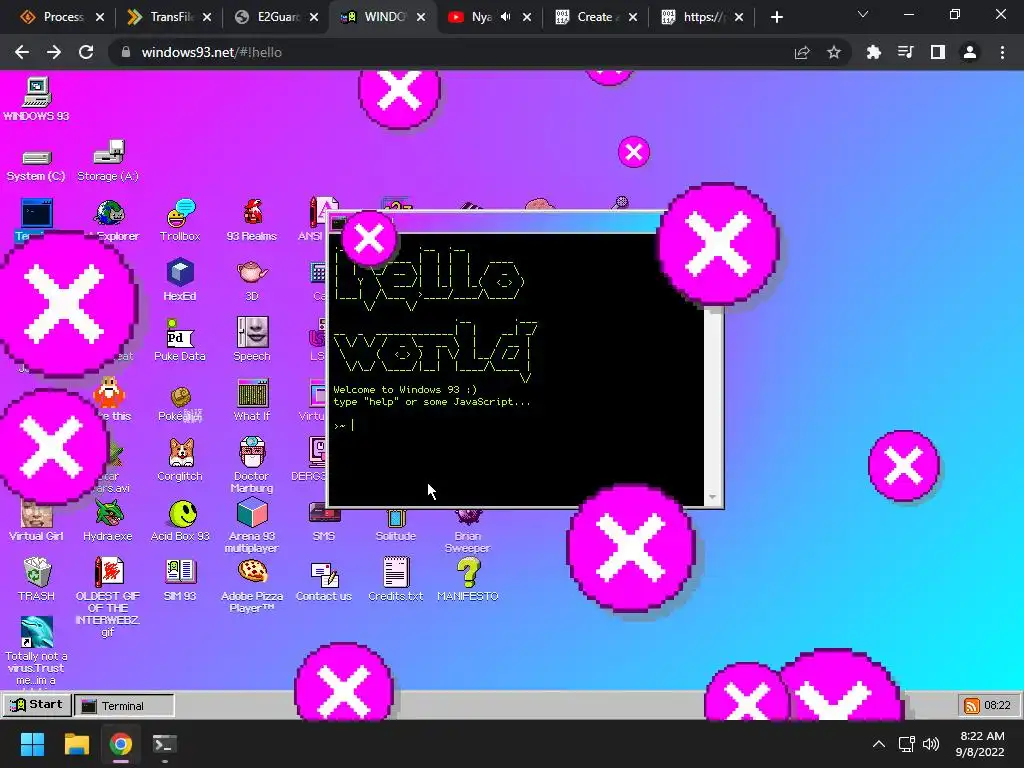Viewport: 1024px width, 768px height.
Task: Open the Brian Sweeper icon
Action: tap(468, 530)
